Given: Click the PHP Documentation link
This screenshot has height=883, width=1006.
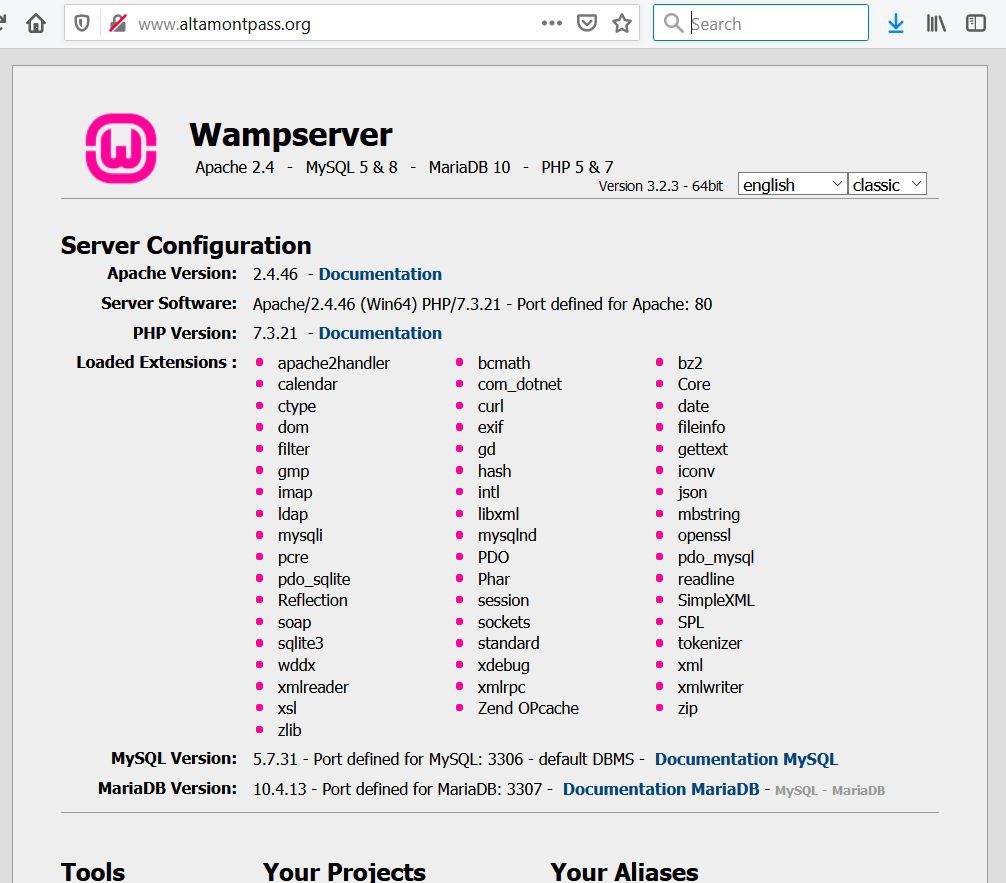Looking at the screenshot, I should click(380, 333).
